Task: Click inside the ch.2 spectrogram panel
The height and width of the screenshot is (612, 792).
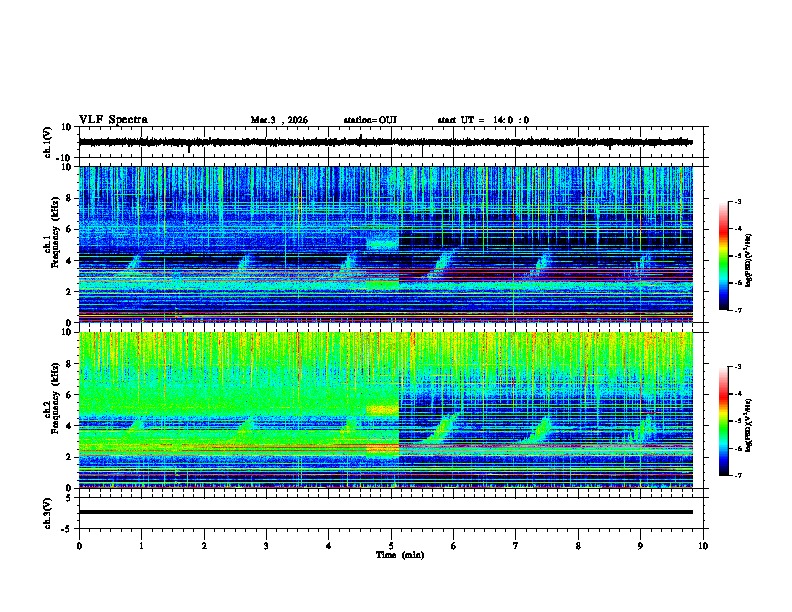Action: coord(385,410)
